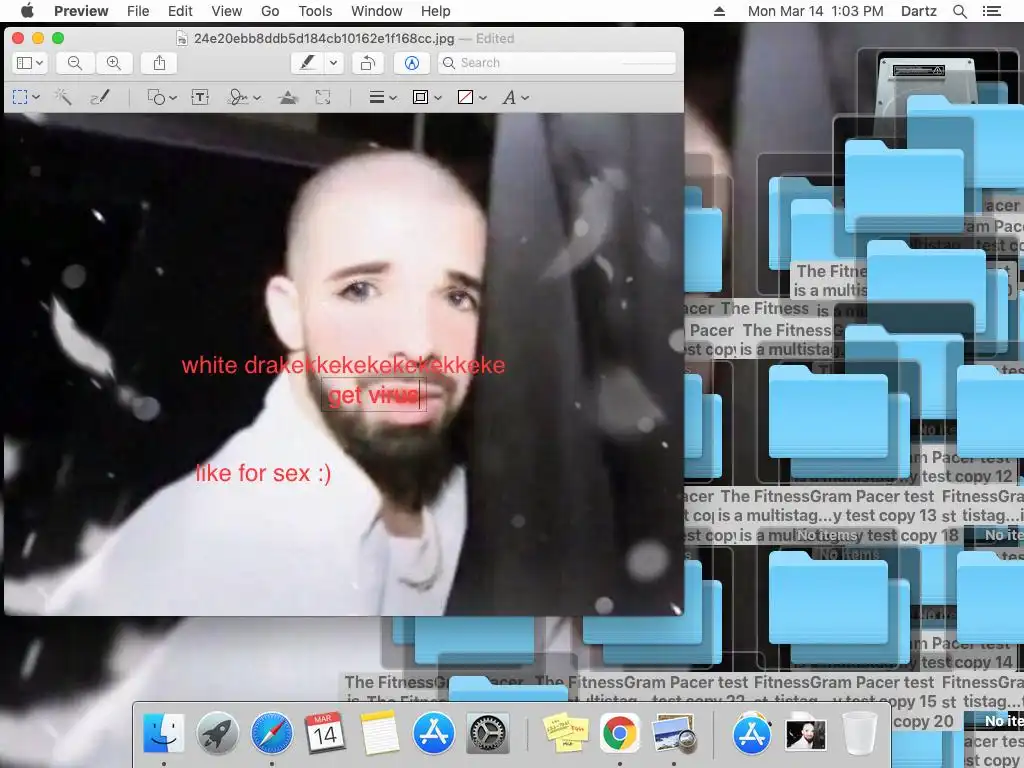Expand the Shape Style dropdown arrow
This screenshot has width=1024, height=768.
pyautogui.click(x=392, y=97)
